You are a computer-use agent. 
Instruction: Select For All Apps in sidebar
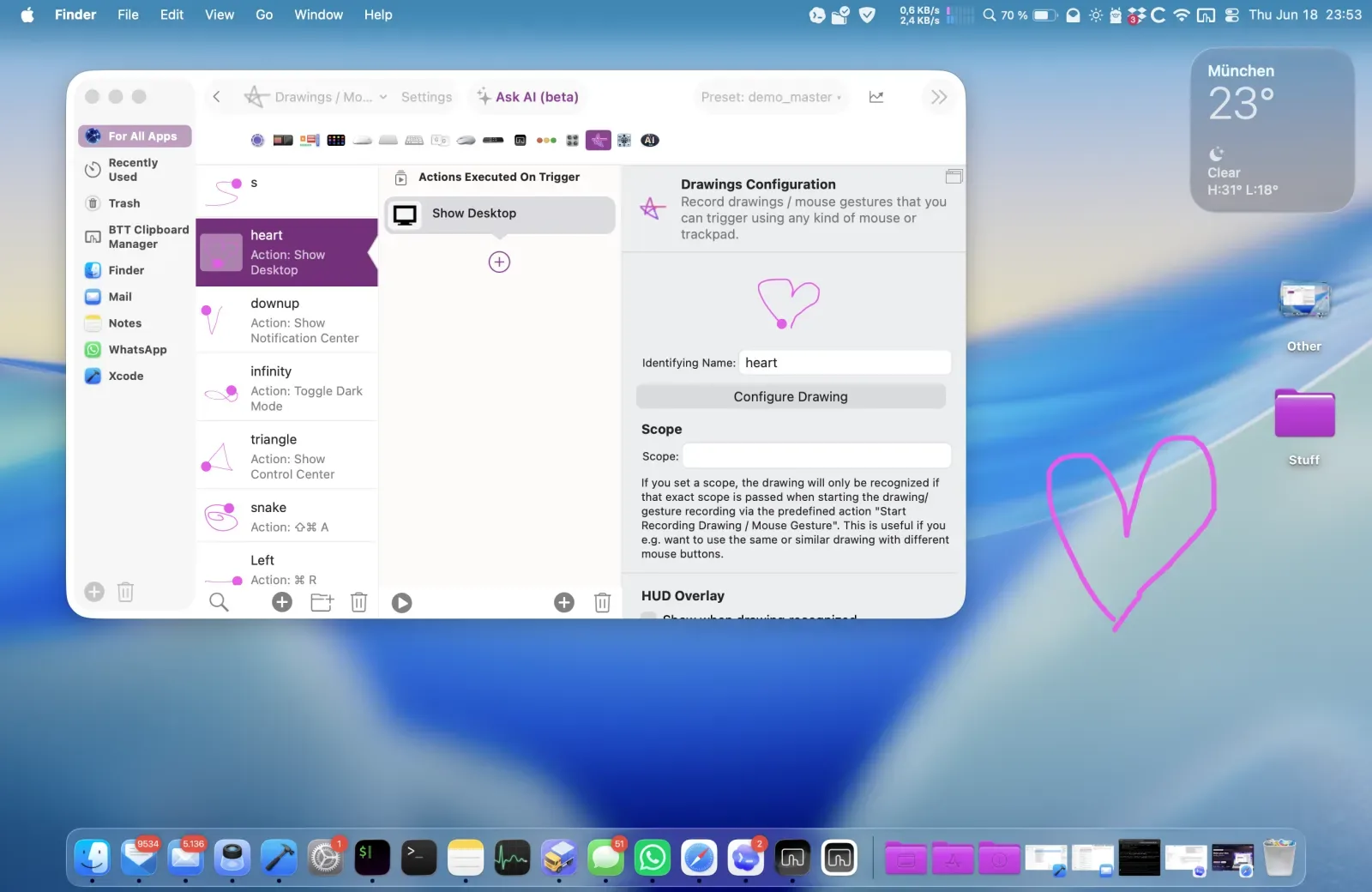[x=135, y=136]
